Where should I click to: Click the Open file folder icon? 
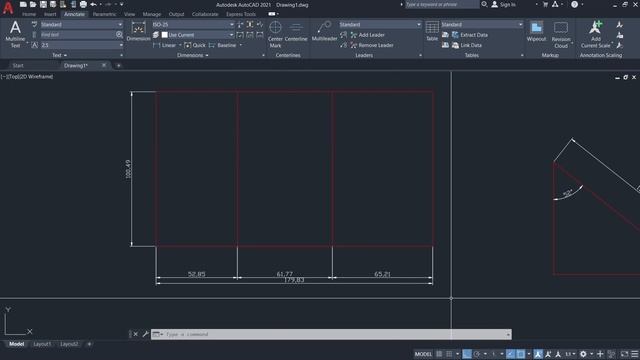(x=33, y=4)
